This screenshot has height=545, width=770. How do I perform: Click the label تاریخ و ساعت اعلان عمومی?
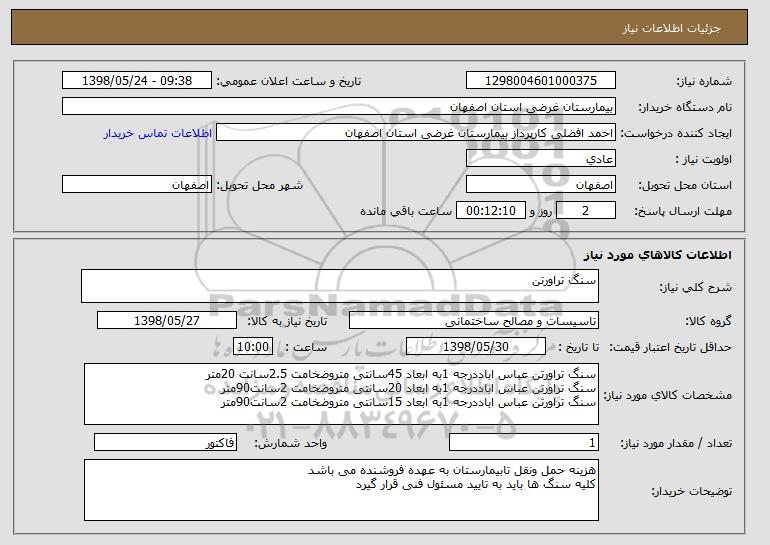tap(289, 81)
